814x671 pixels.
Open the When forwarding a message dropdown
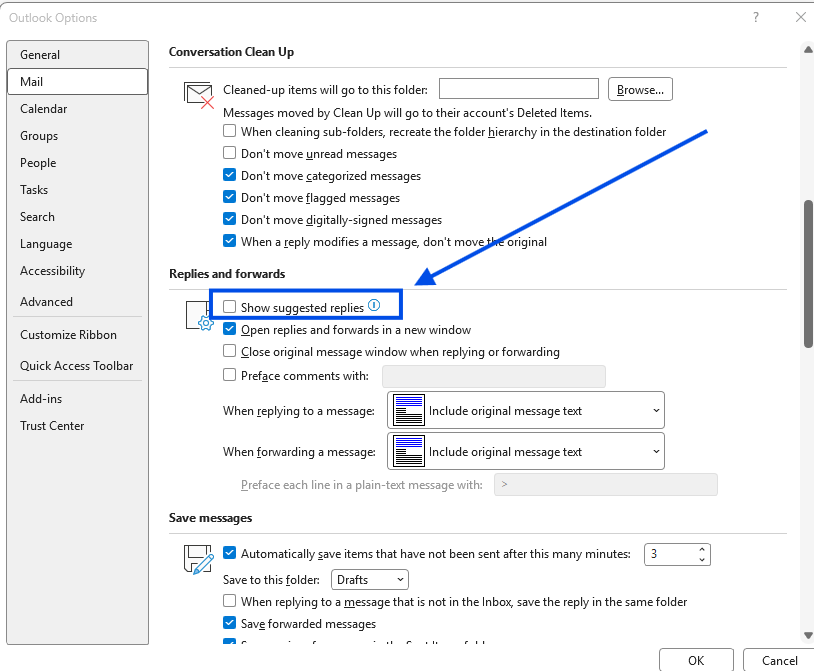coord(526,451)
